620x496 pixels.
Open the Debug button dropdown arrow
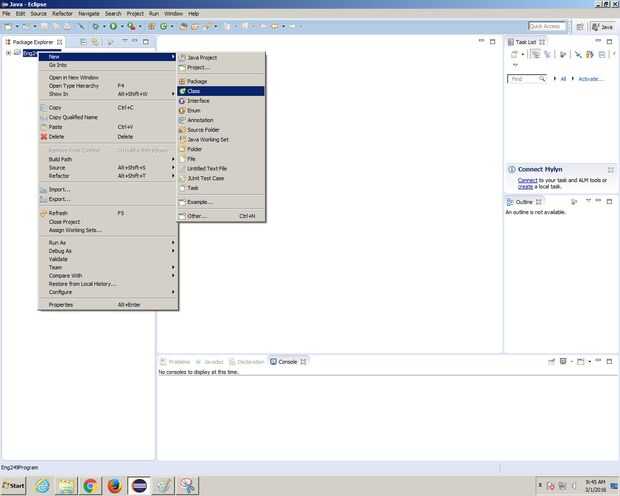pos(104,27)
